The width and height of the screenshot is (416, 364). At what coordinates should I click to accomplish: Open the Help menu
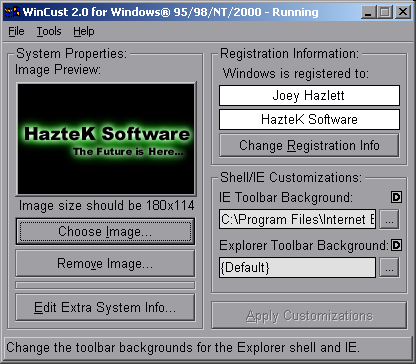pos(84,31)
